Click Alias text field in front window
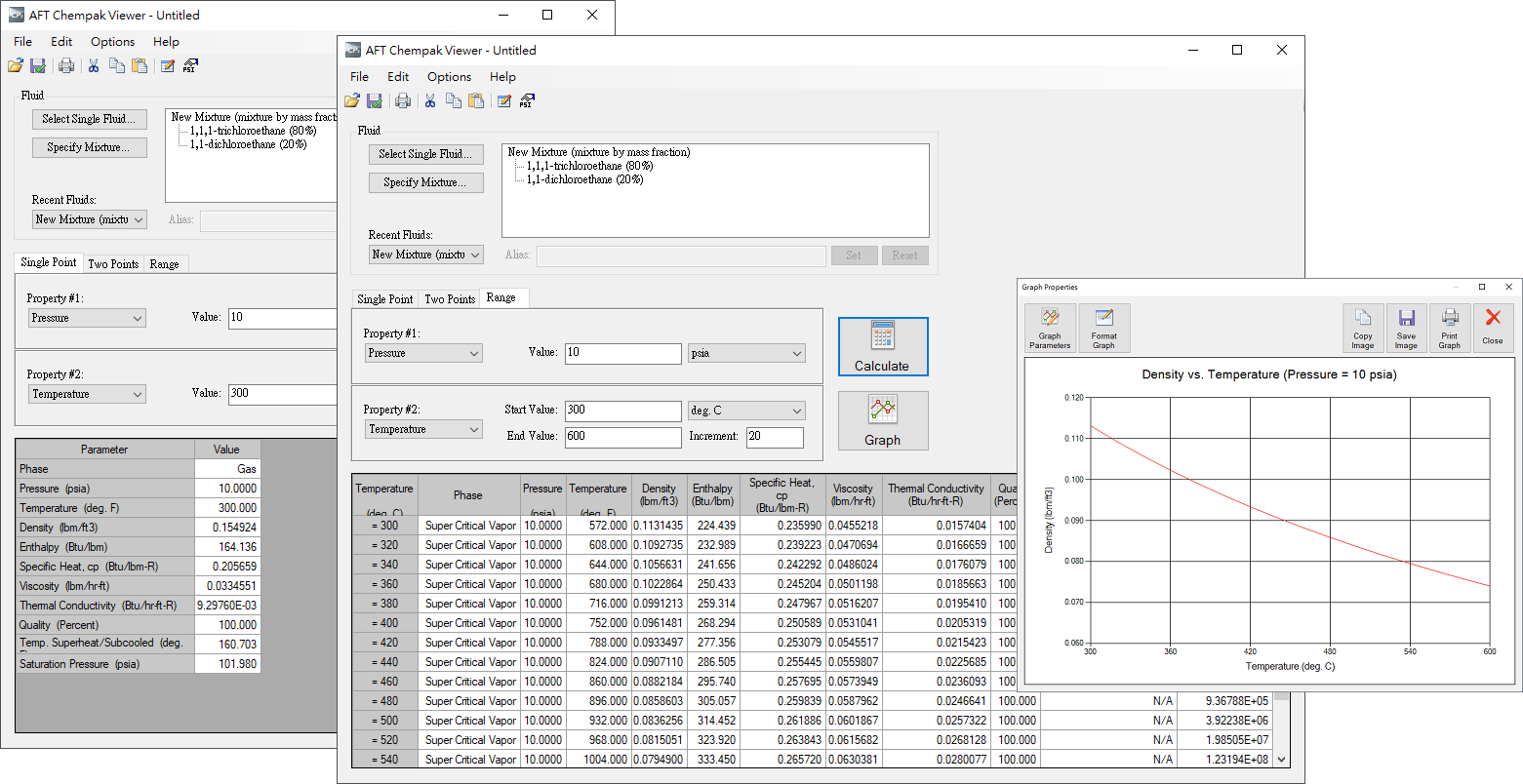 (x=681, y=255)
